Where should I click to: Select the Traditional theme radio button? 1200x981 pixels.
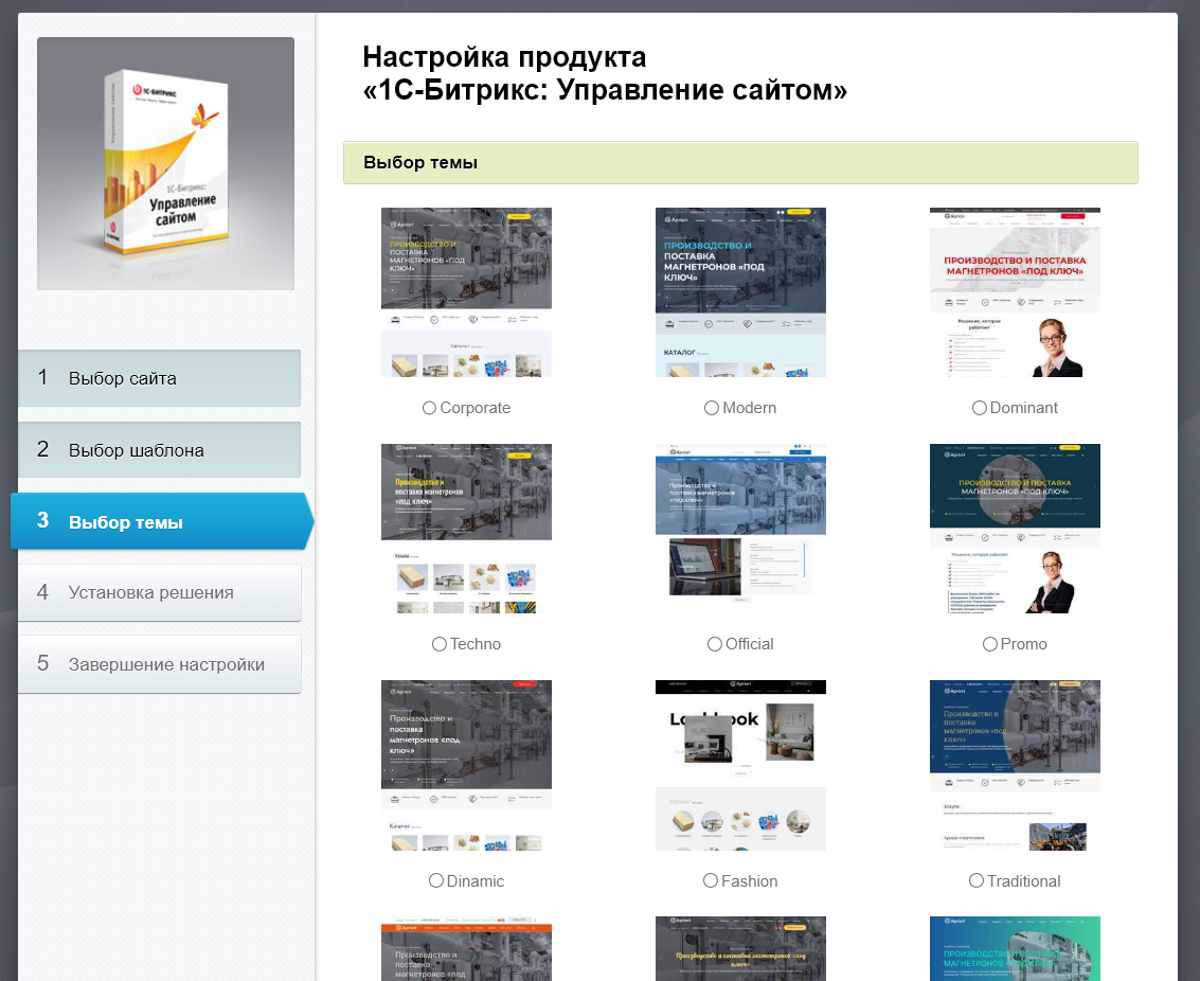click(x=976, y=881)
